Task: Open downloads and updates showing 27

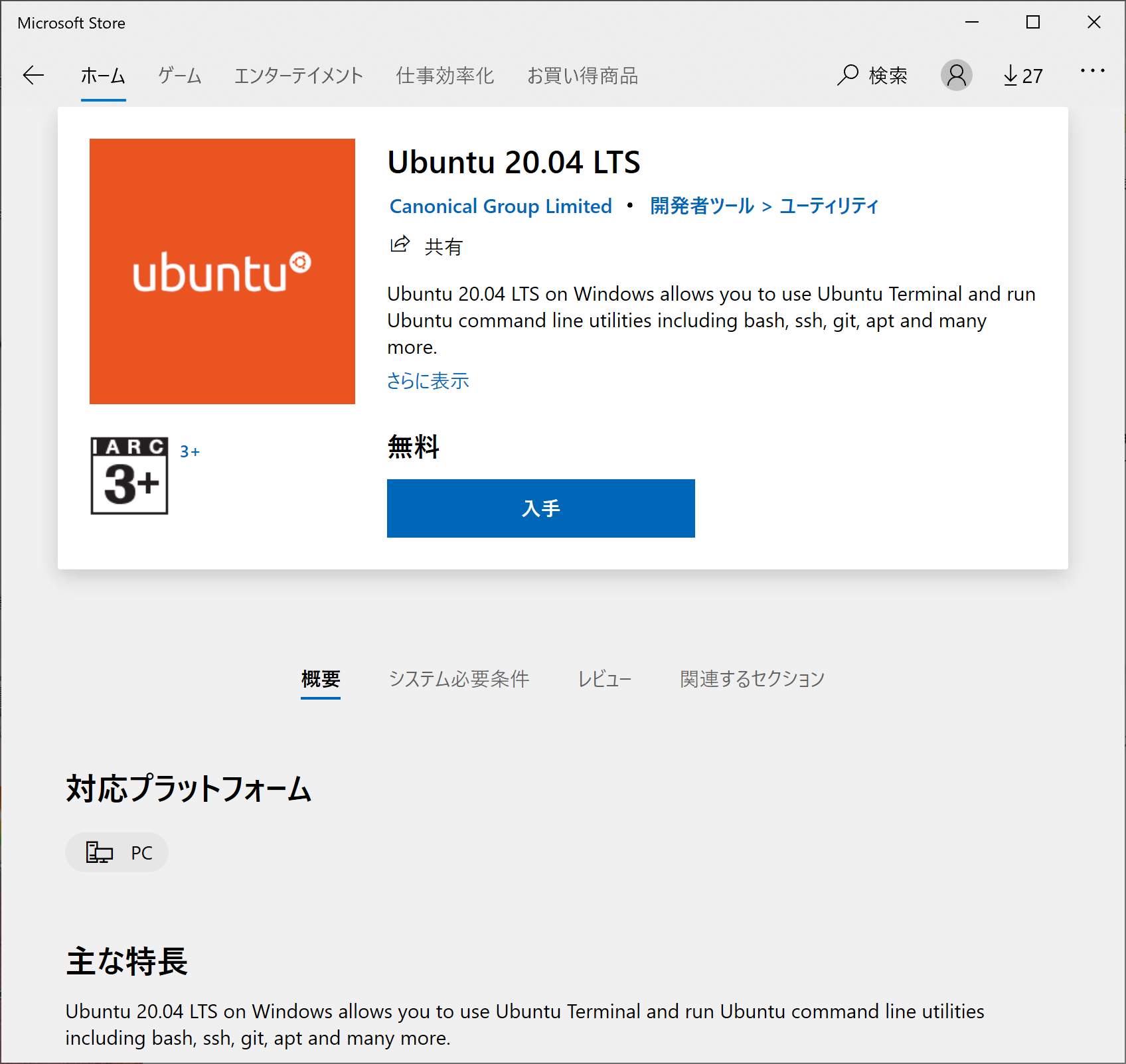Action: click(1023, 76)
